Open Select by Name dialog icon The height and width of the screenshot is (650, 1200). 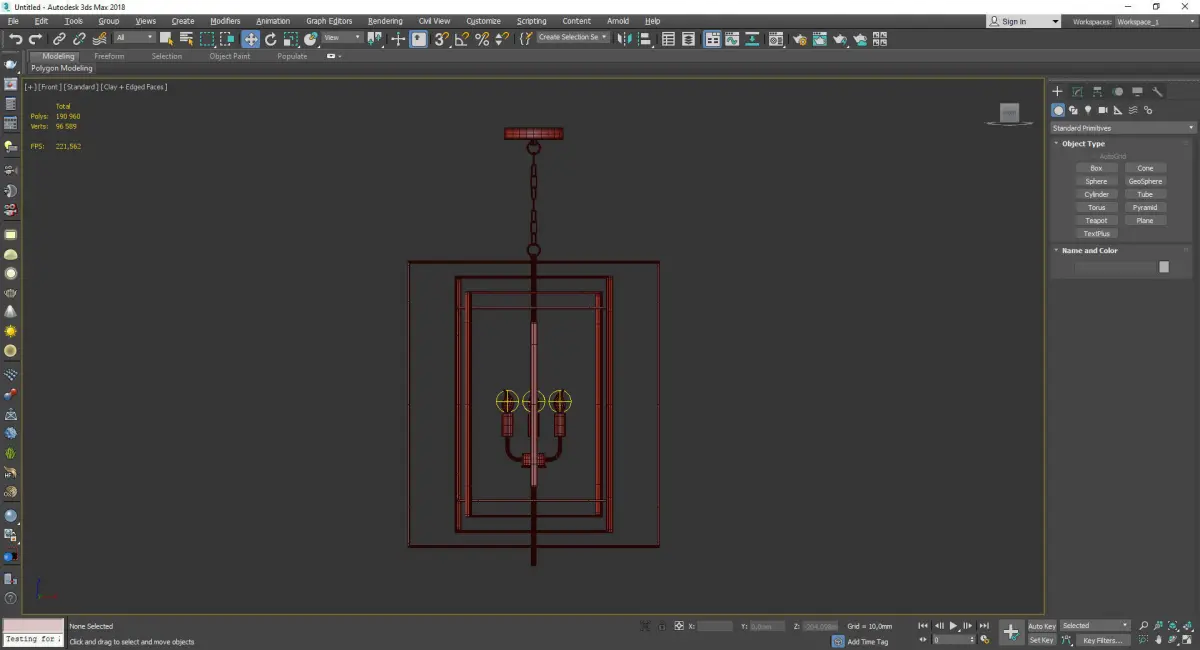tap(186, 39)
